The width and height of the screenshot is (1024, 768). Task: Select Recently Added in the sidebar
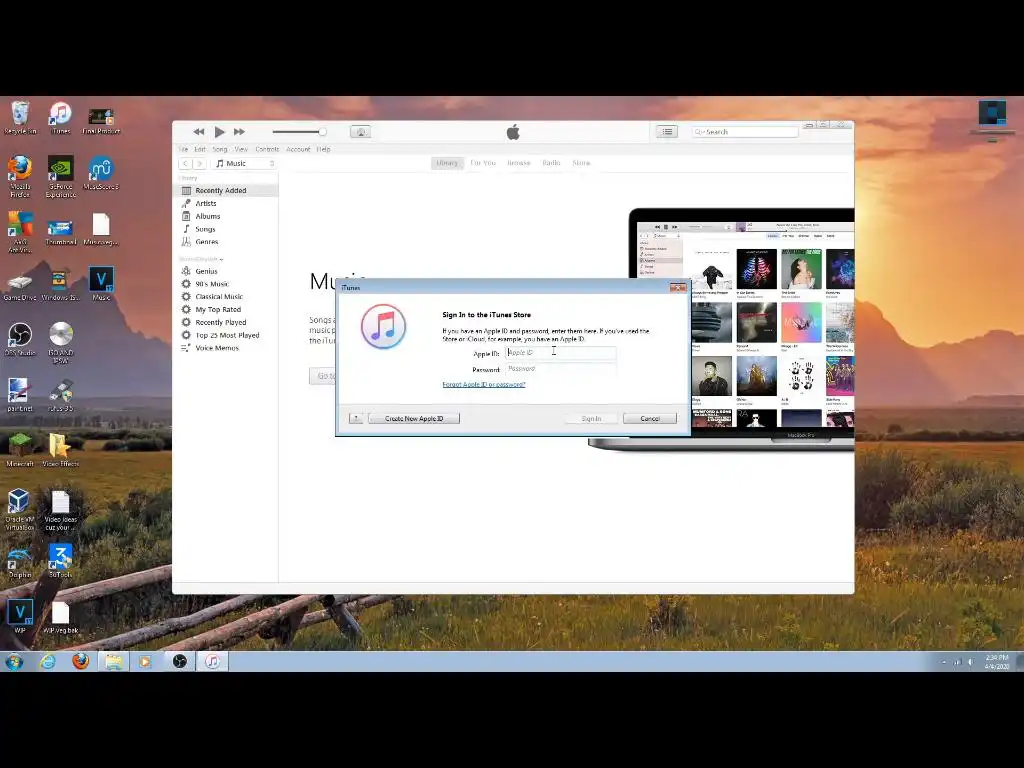click(227, 191)
